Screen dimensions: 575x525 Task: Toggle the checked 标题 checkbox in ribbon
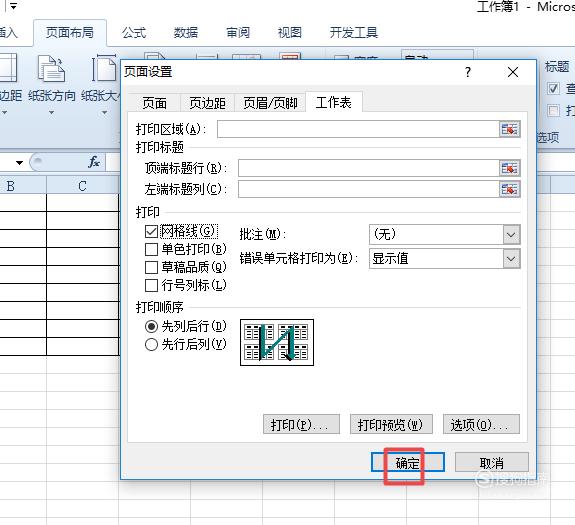[x=553, y=88]
